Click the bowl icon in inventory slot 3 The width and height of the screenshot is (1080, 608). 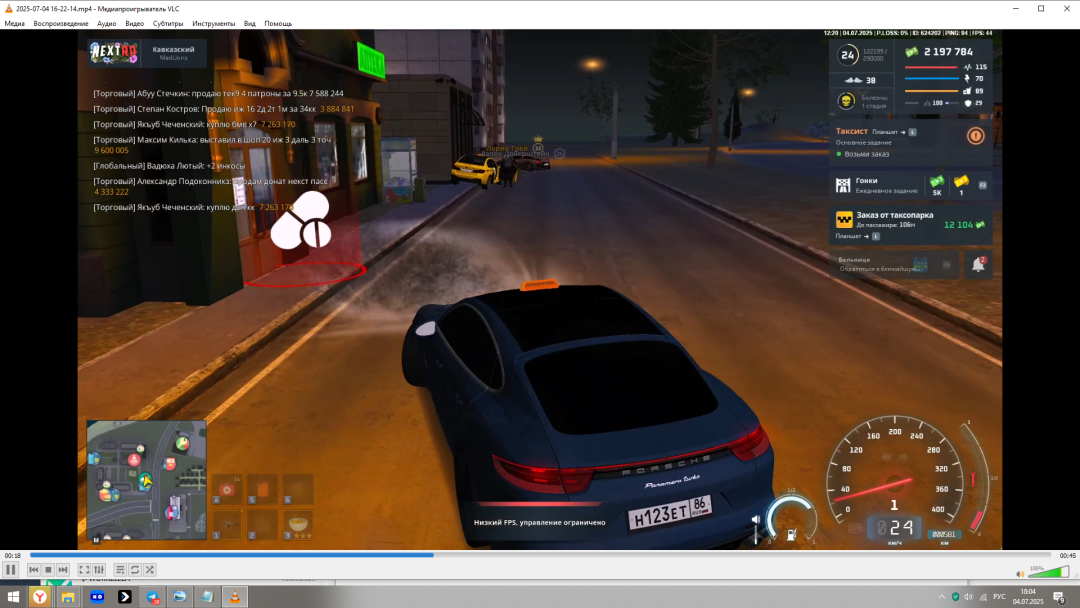point(298,524)
